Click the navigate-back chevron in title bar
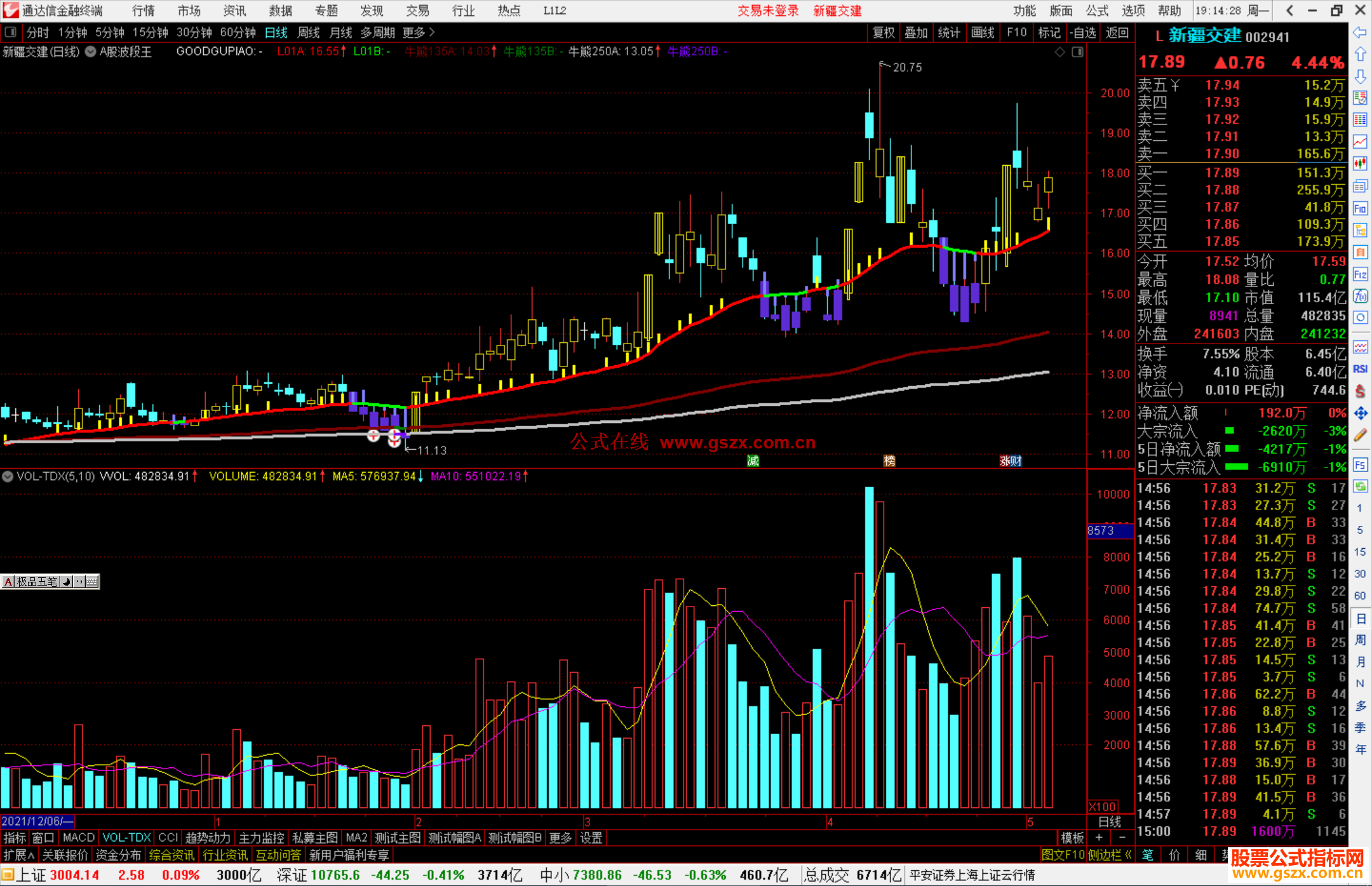1372x886 pixels. click(x=1289, y=10)
